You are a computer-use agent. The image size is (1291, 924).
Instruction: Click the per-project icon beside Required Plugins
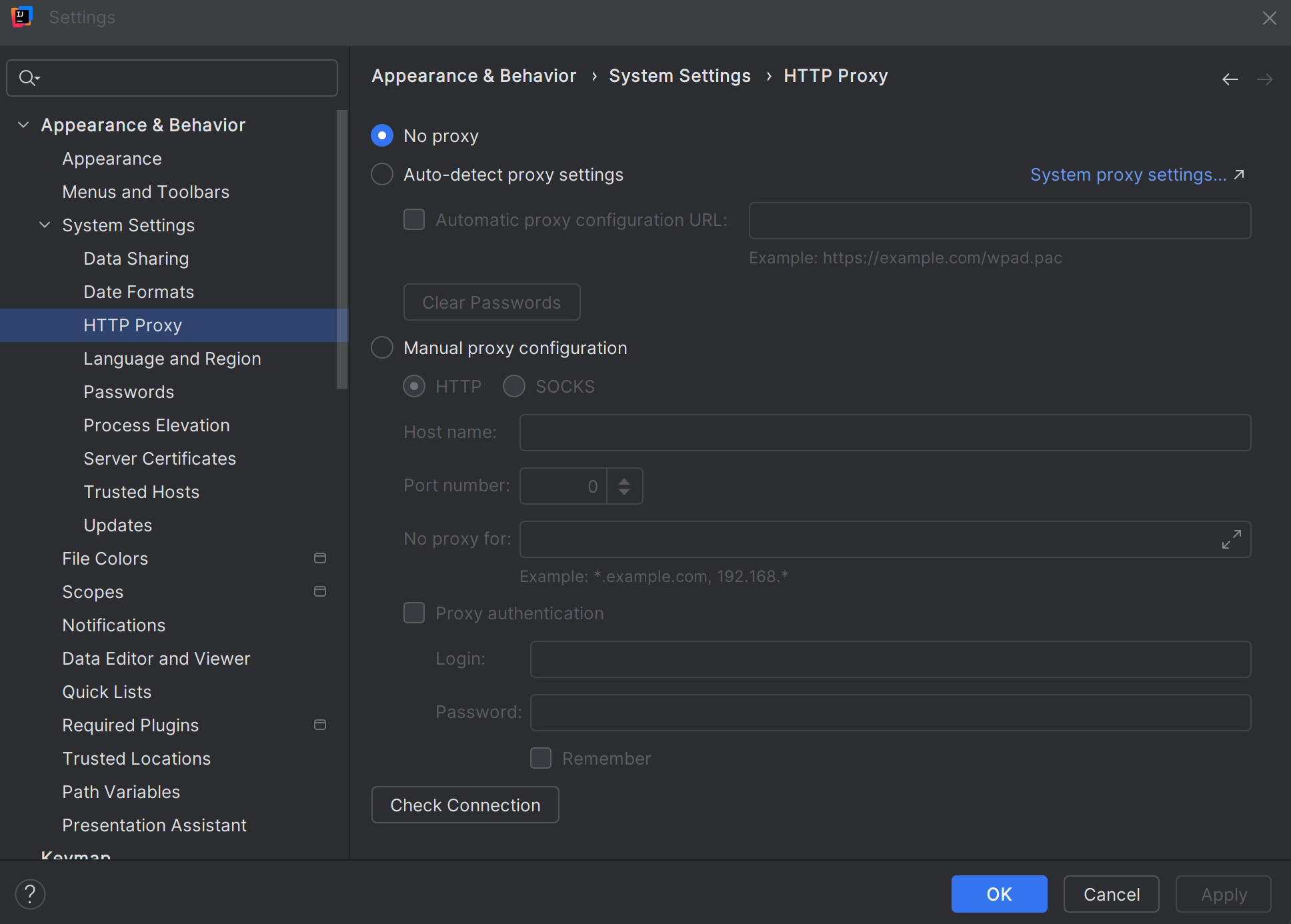point(320,725)
